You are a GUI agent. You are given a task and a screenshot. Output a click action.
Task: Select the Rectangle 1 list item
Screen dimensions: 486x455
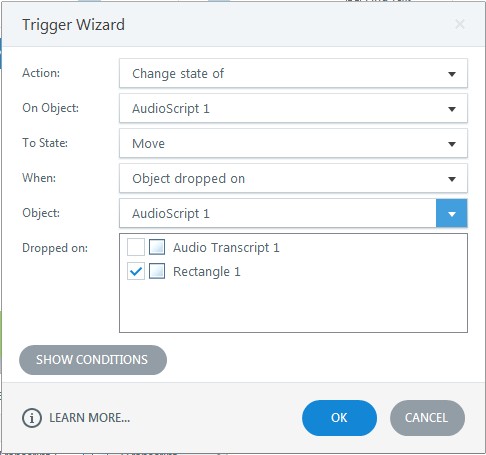(207, 271)
